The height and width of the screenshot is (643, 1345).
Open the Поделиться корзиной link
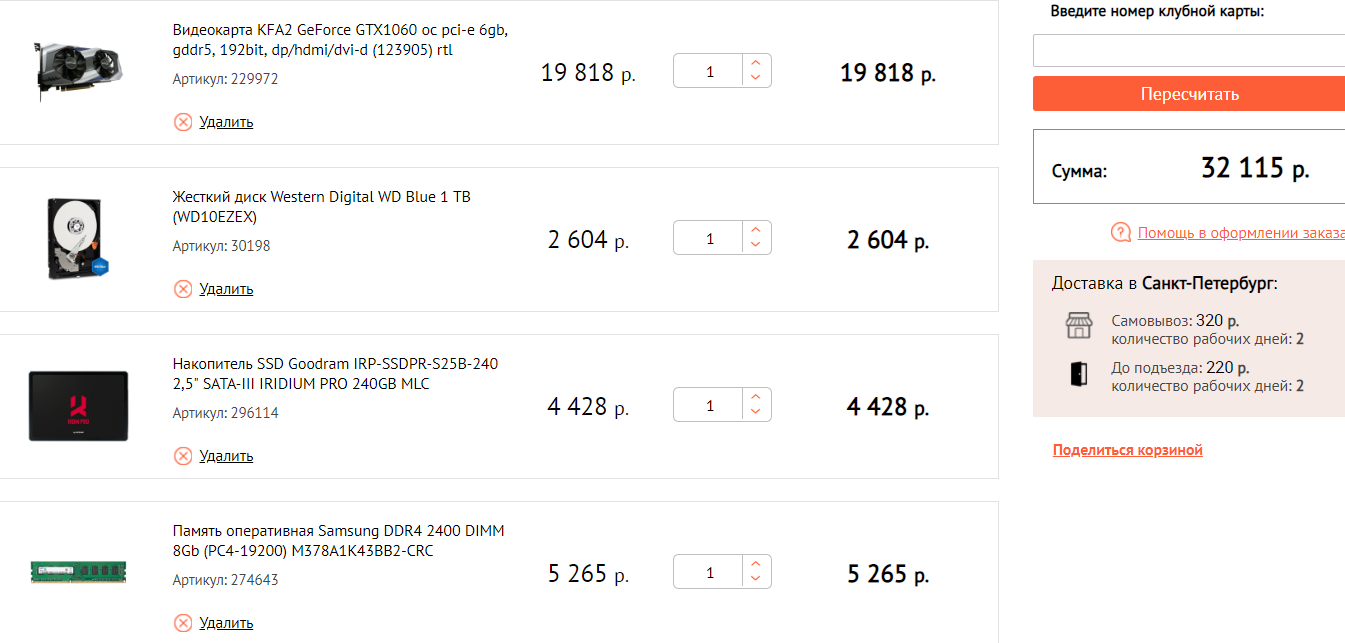click(1127, 450)
